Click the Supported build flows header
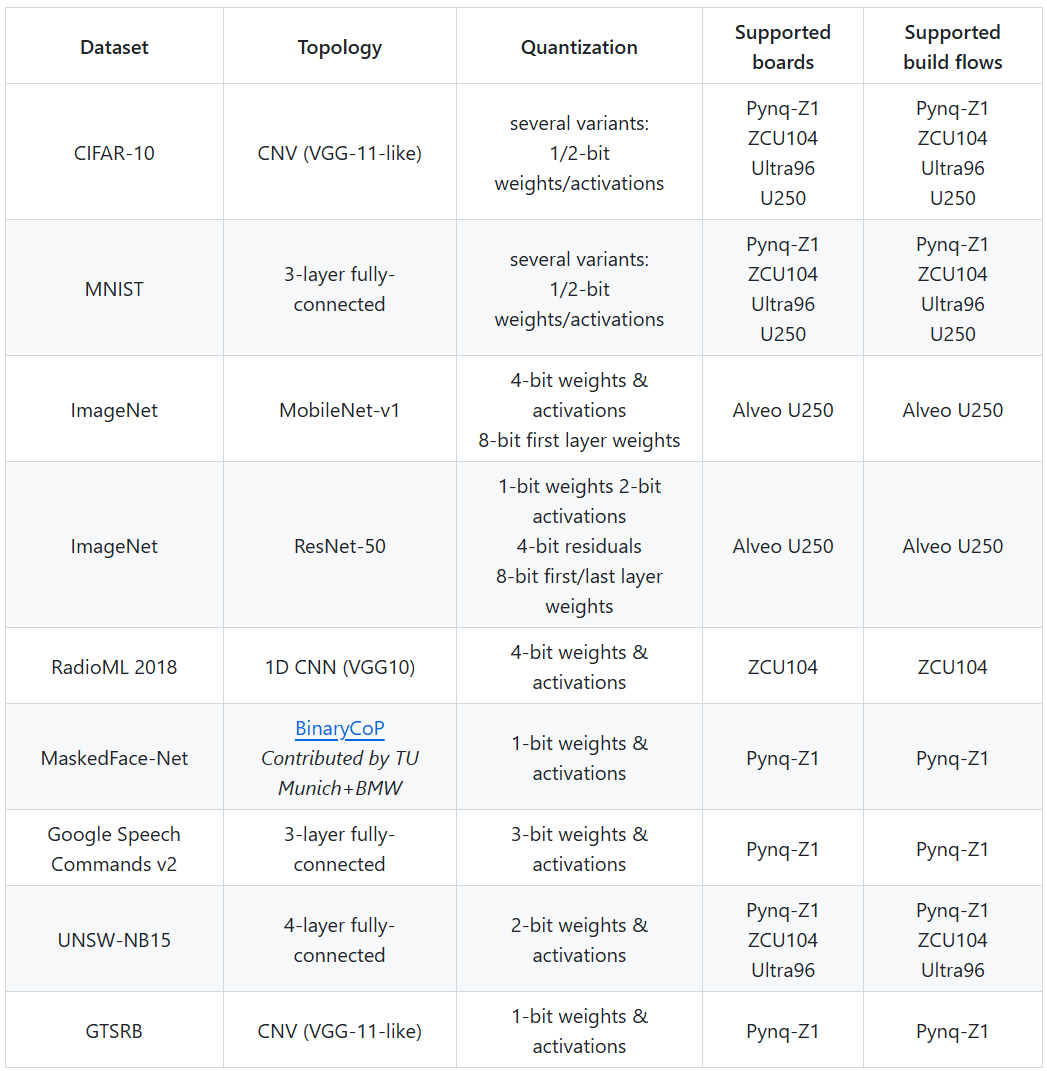The width and height of the screenshot is (1047, 1071). 953,47
